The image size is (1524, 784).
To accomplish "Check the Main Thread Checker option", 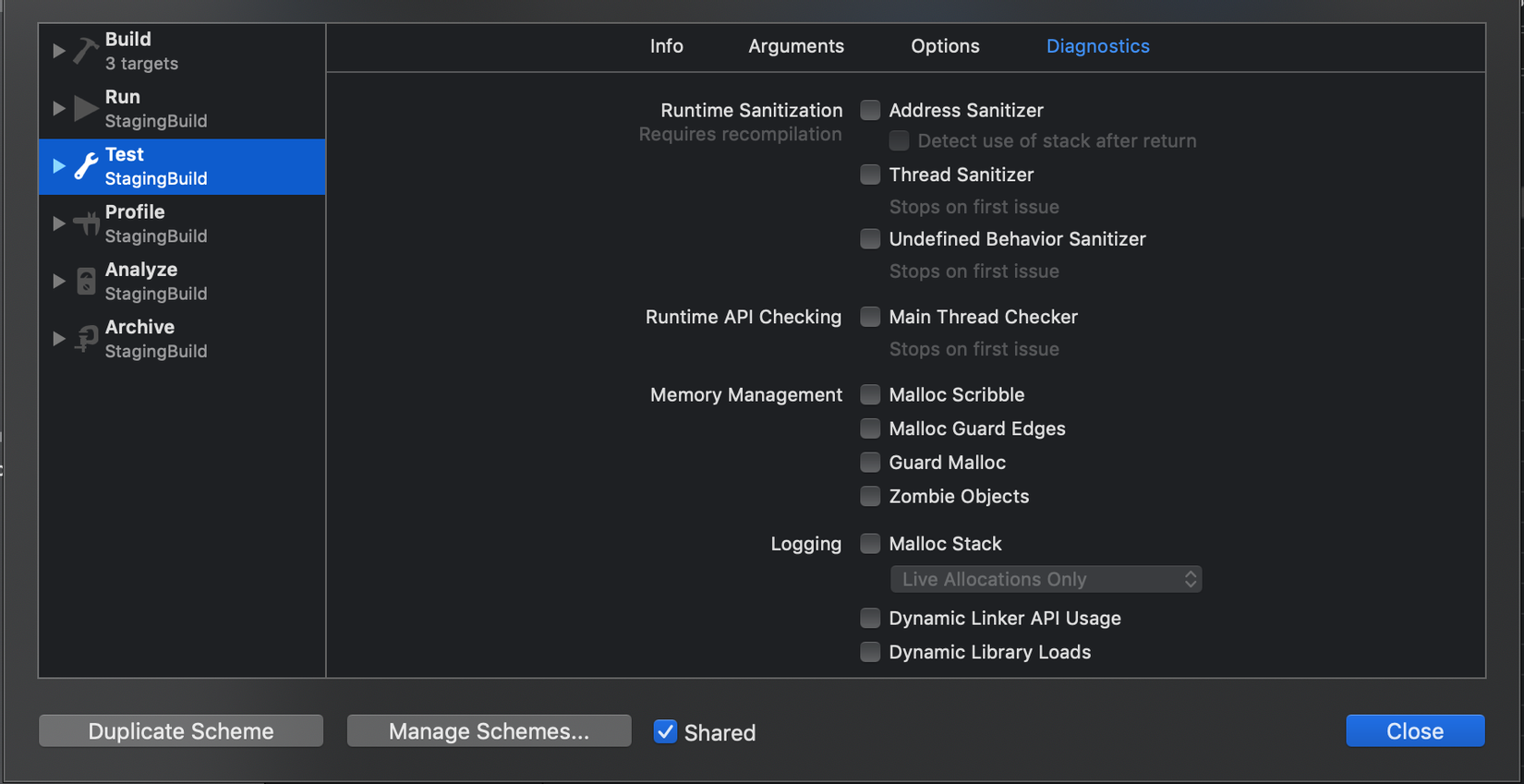I will 870,317.
